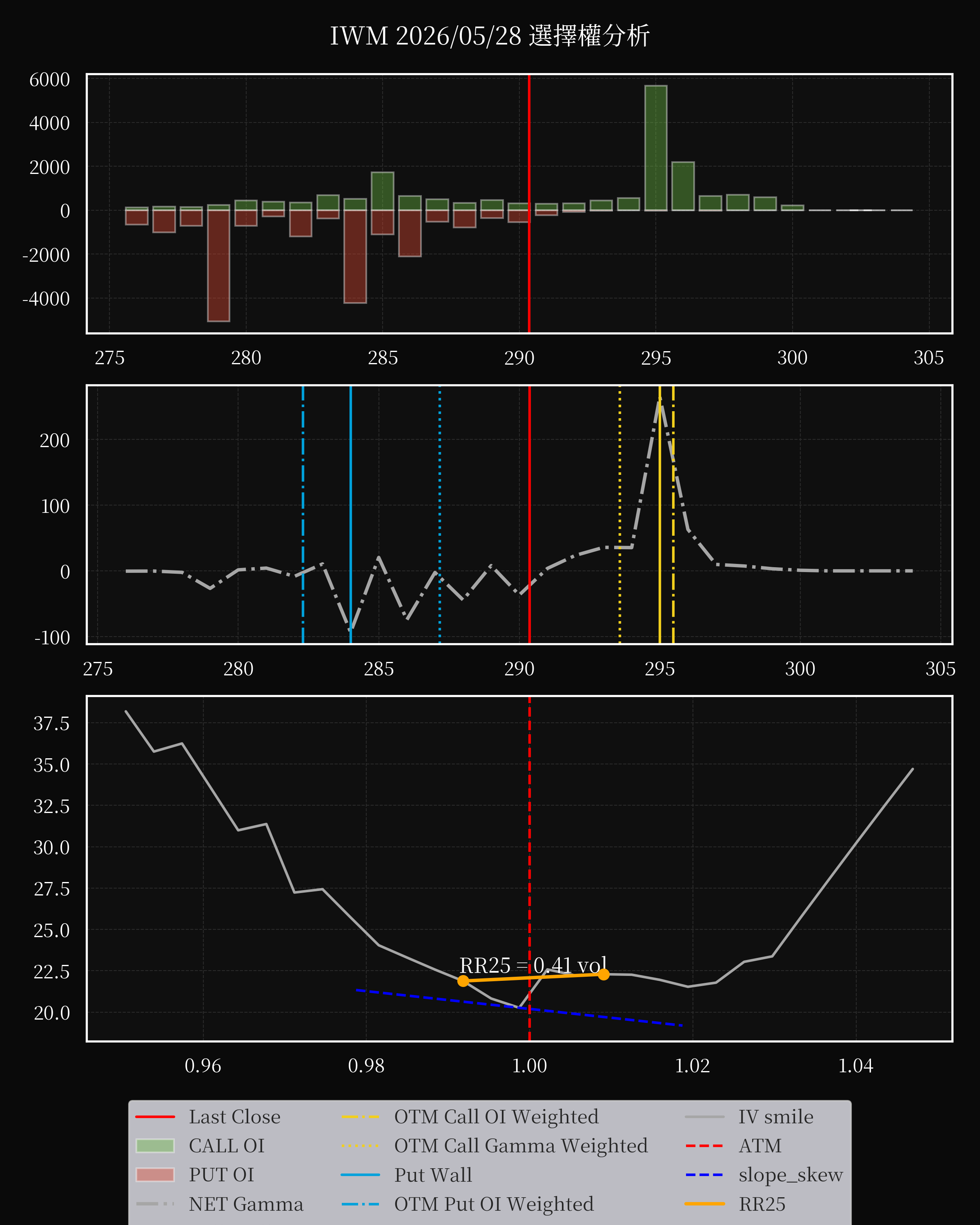This screenshot has height=1225, width=980.
Task: Click the '-4000' y-axis label in top chart
Action: [x=46, y=299]
